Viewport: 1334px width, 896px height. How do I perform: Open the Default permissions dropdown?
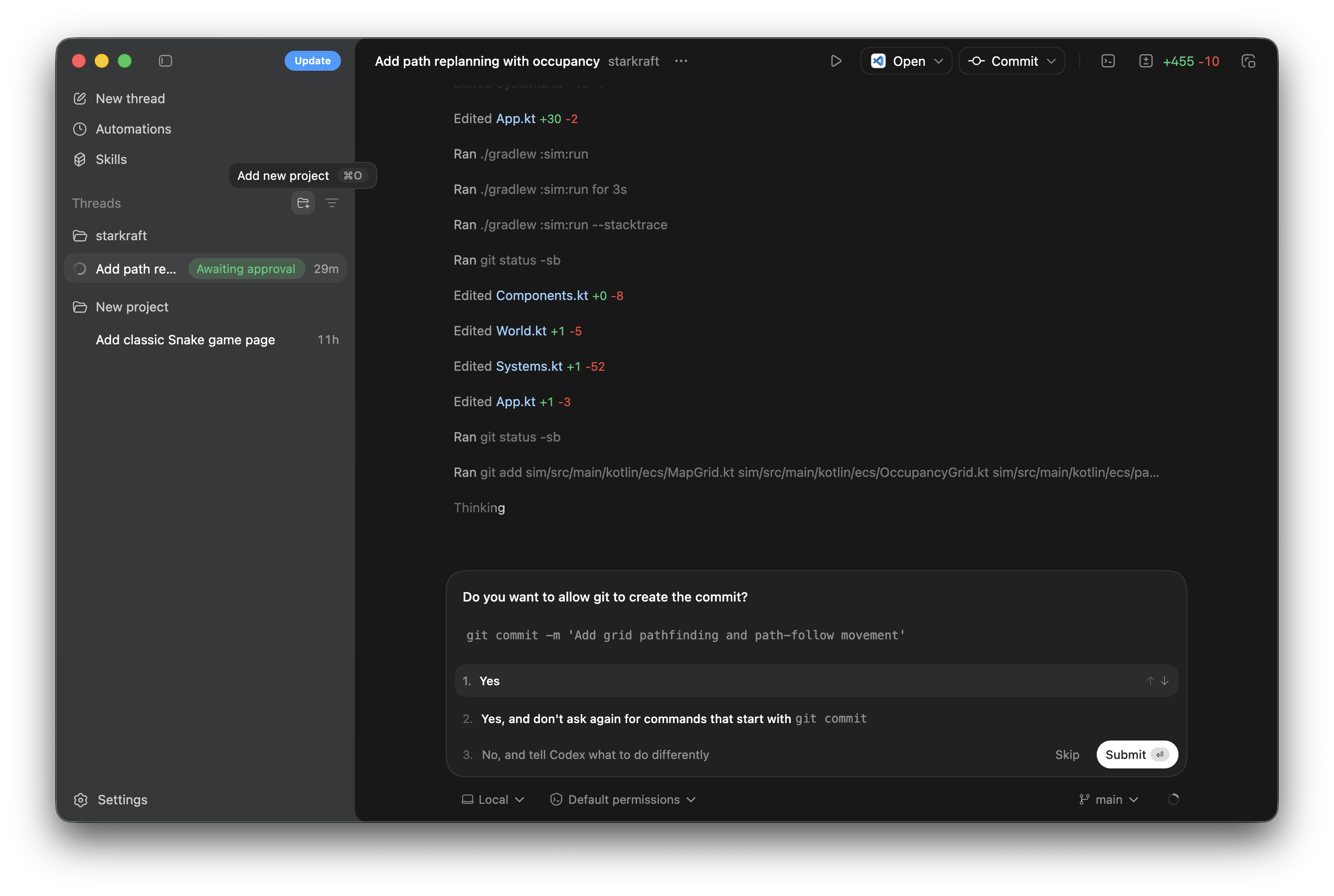coord(623,799)
